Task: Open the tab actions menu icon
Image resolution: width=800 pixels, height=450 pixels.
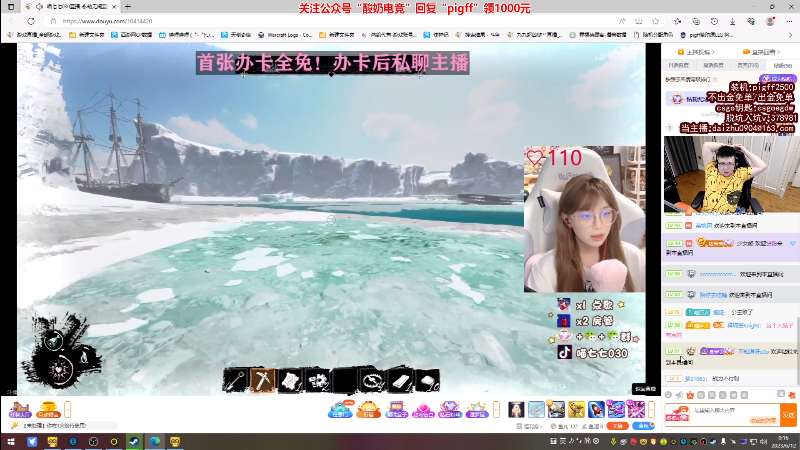Action: coord(11,7)
